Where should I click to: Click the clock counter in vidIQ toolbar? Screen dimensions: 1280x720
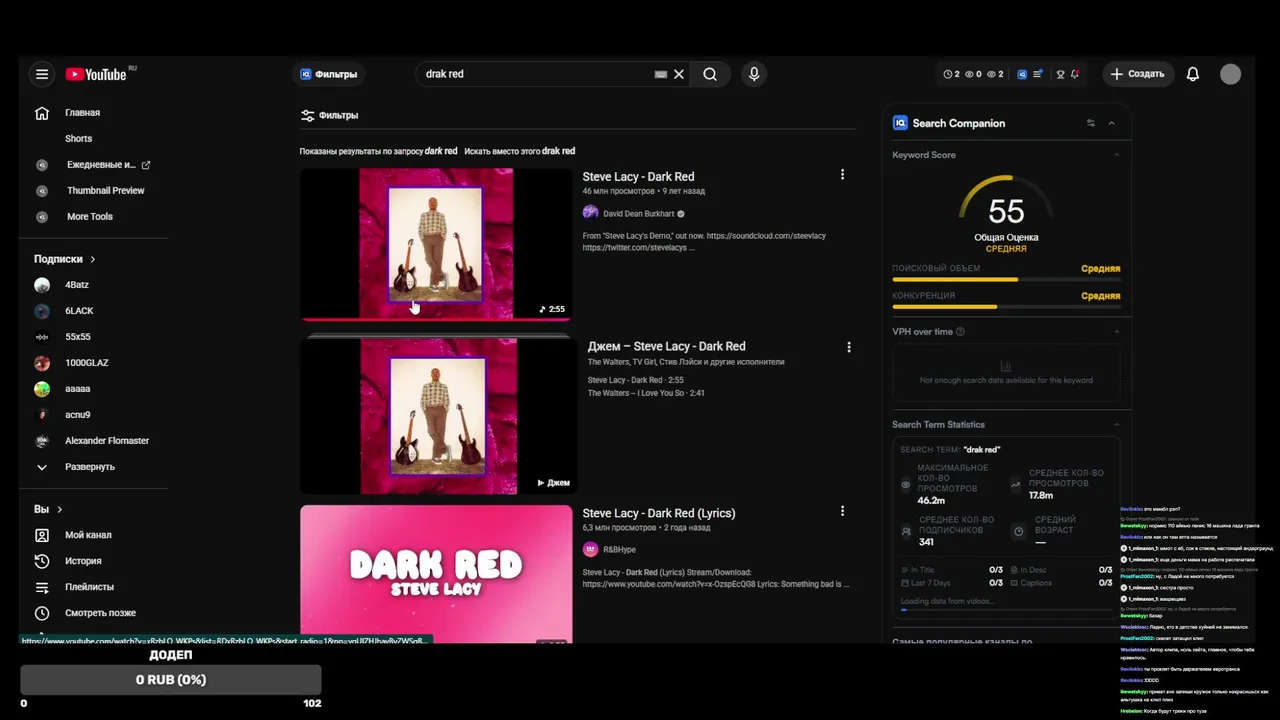[952, 74]
